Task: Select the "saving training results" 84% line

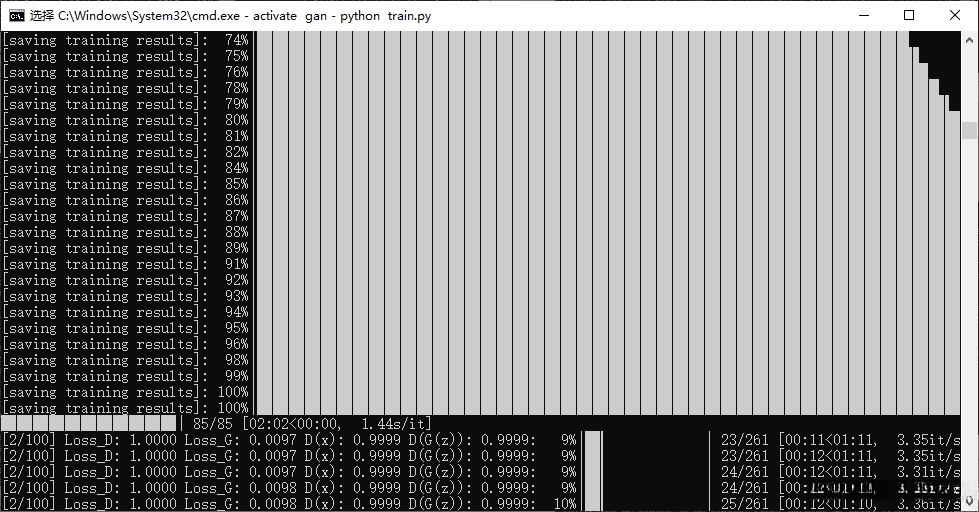Action: tap(125, 169)
